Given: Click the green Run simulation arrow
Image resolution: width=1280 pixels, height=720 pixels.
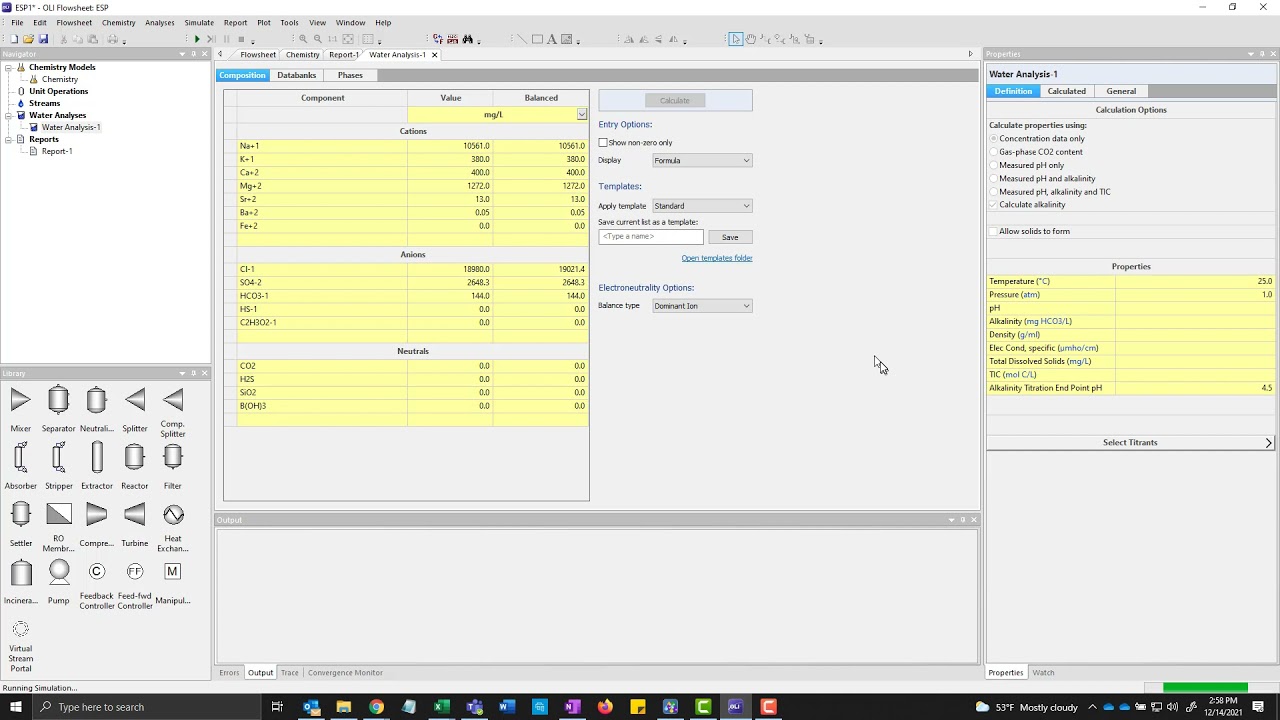Looking at the screenshot, I should [x=197, y=39].
